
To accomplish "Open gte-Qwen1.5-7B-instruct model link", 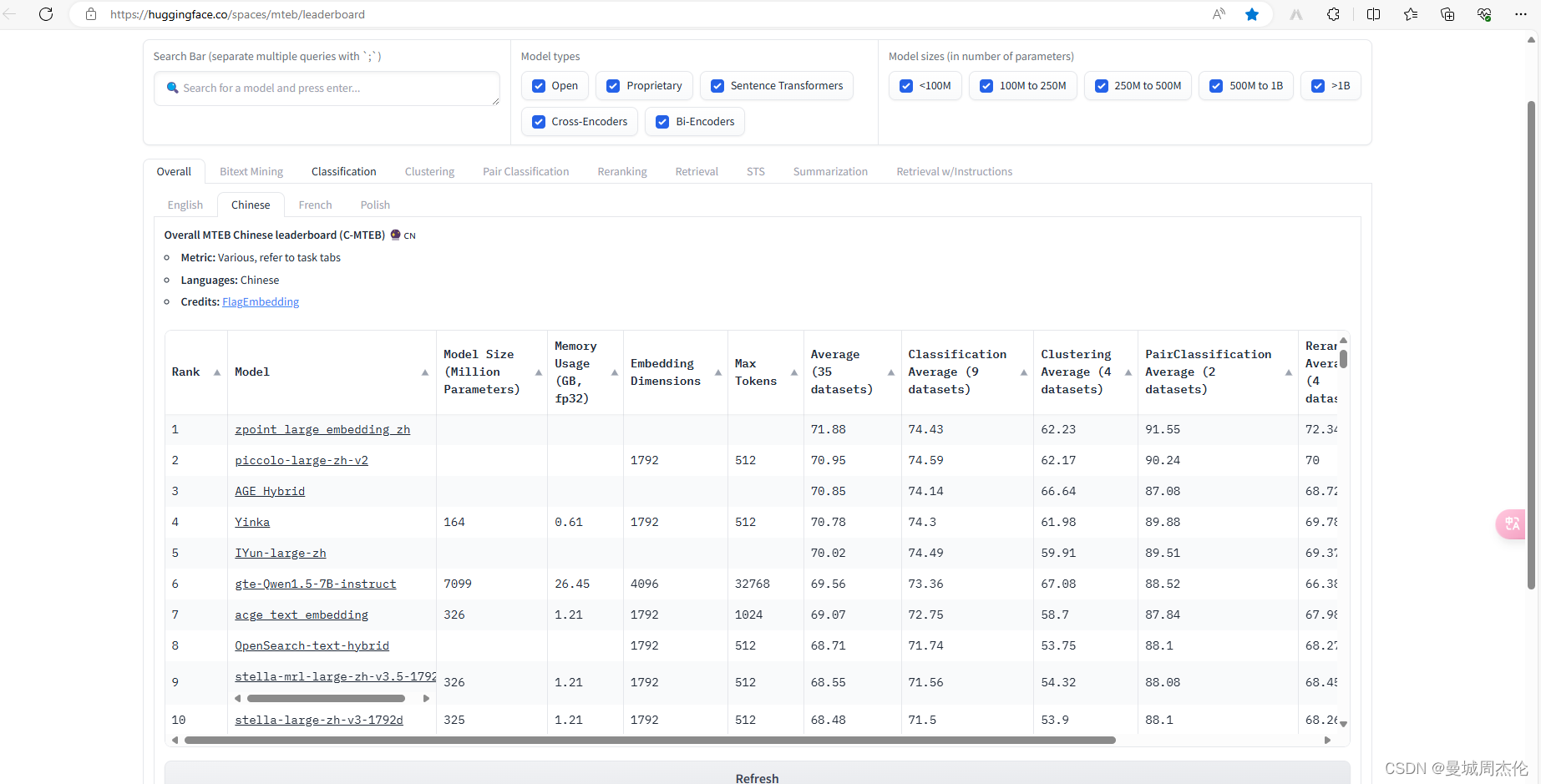I will [316, 584].
